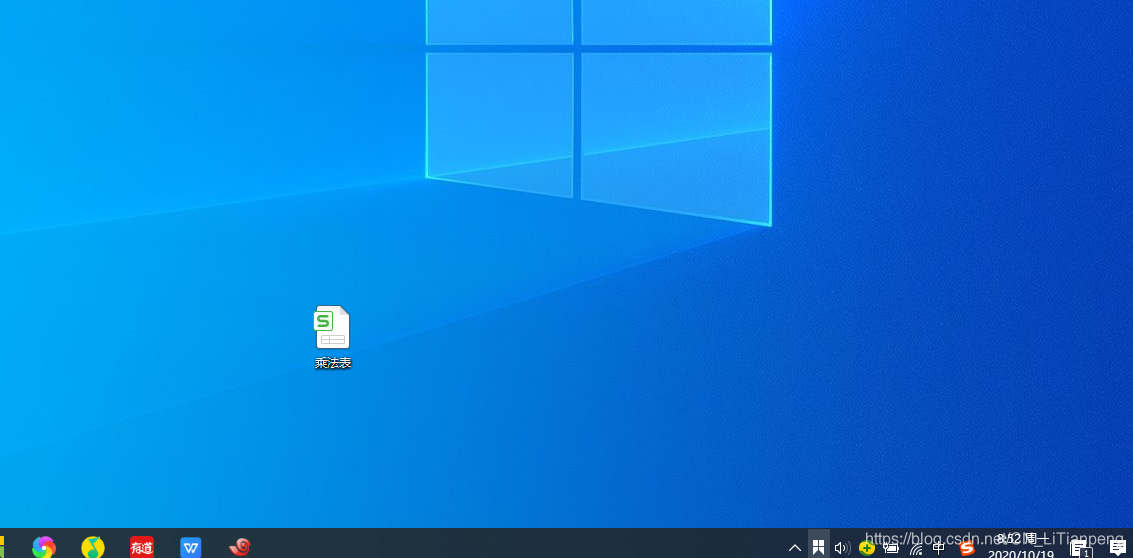Open the Sogou input method tray icon
The width and height of the screenshot is (1133, 558).
point(967,548)
